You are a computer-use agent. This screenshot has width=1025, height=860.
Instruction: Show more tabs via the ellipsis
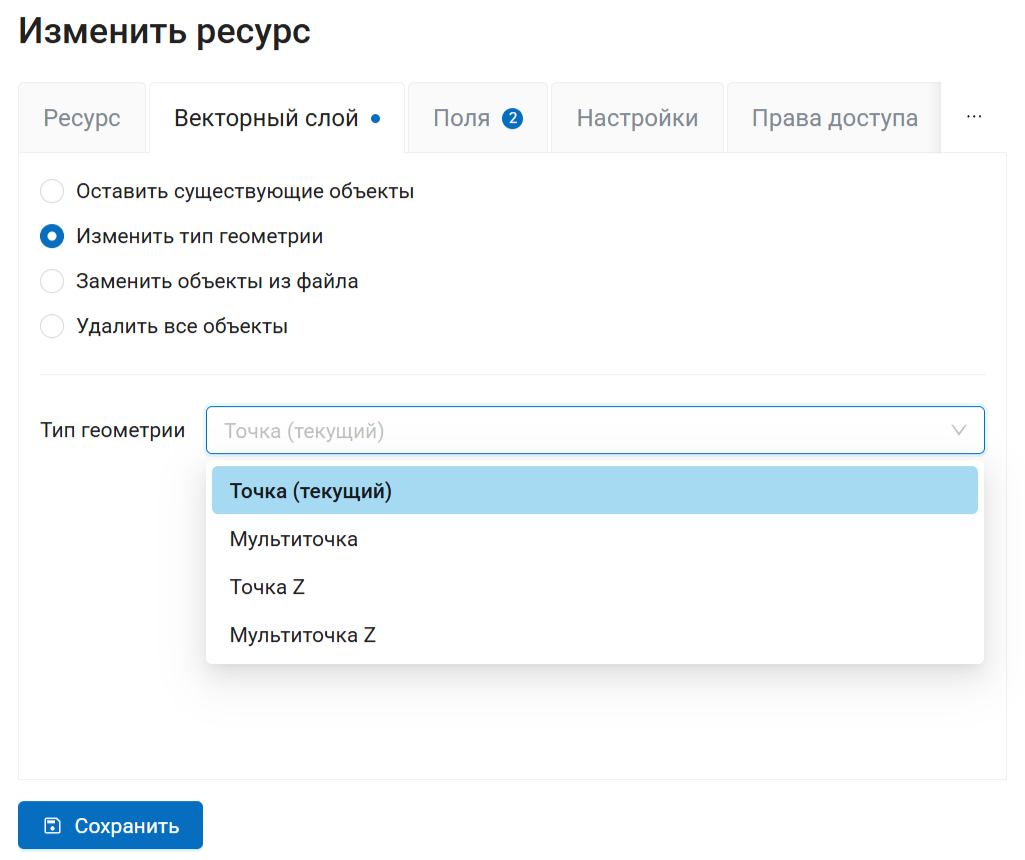pyautogui.click(x=974, y=117)
